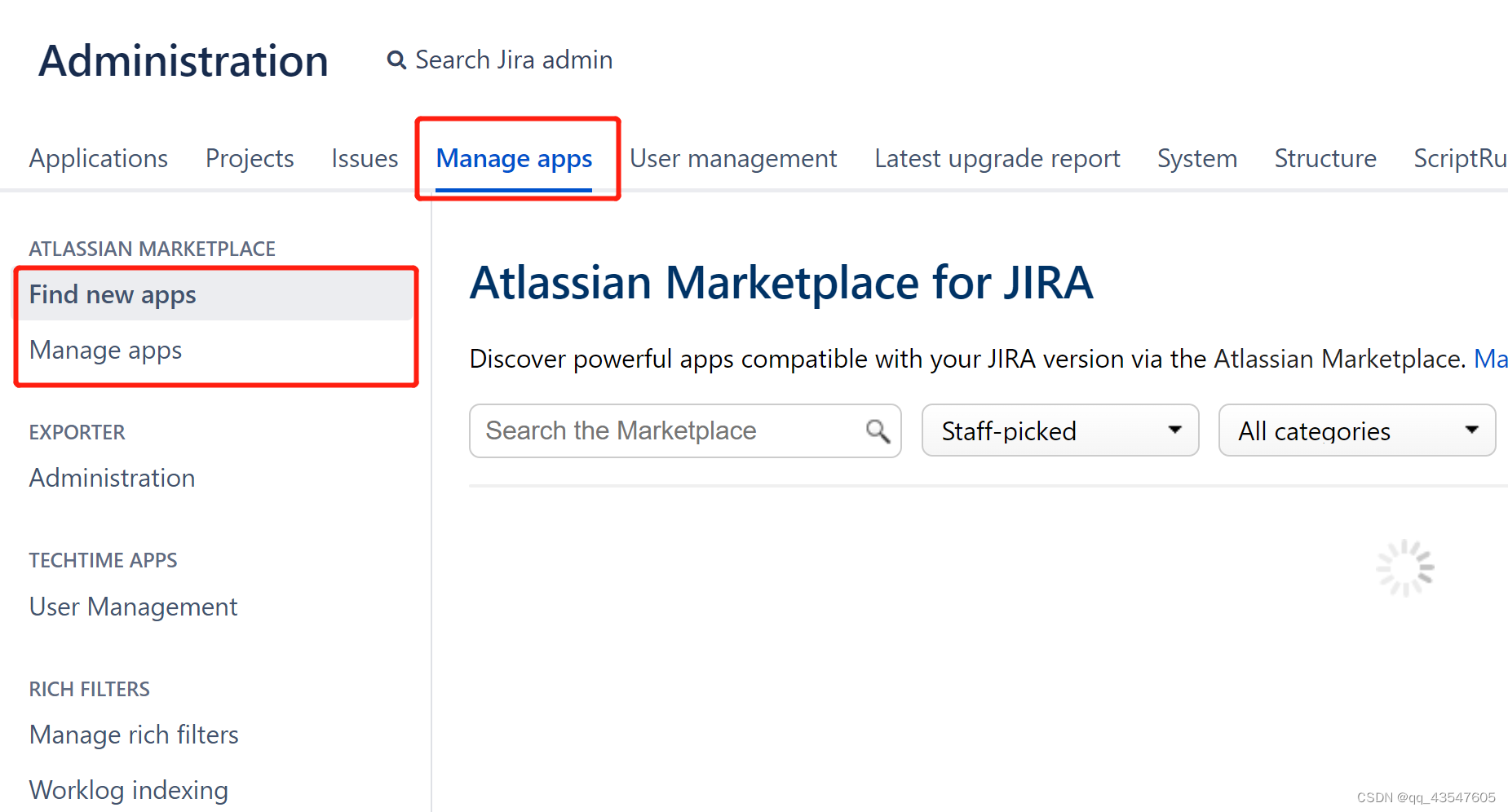Open Exporter Administration link
This screenshot has height=812, width=1508.
112,478
